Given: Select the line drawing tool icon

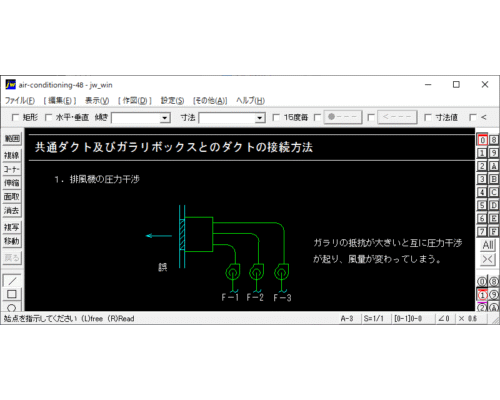Looking at the screenshot, I should [12, 281].
